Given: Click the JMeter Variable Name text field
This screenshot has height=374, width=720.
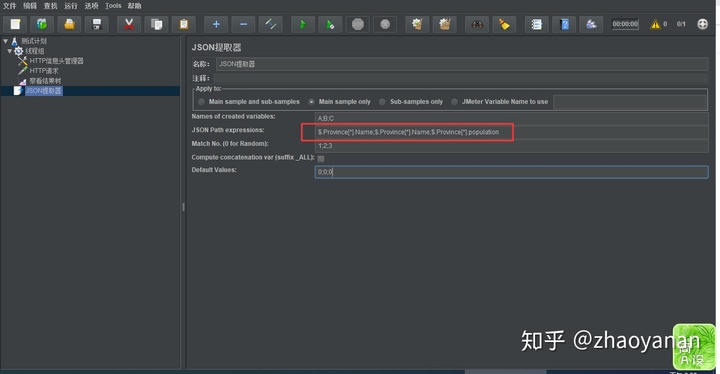Looking at the screenshot, I should (x=630, y=102).
